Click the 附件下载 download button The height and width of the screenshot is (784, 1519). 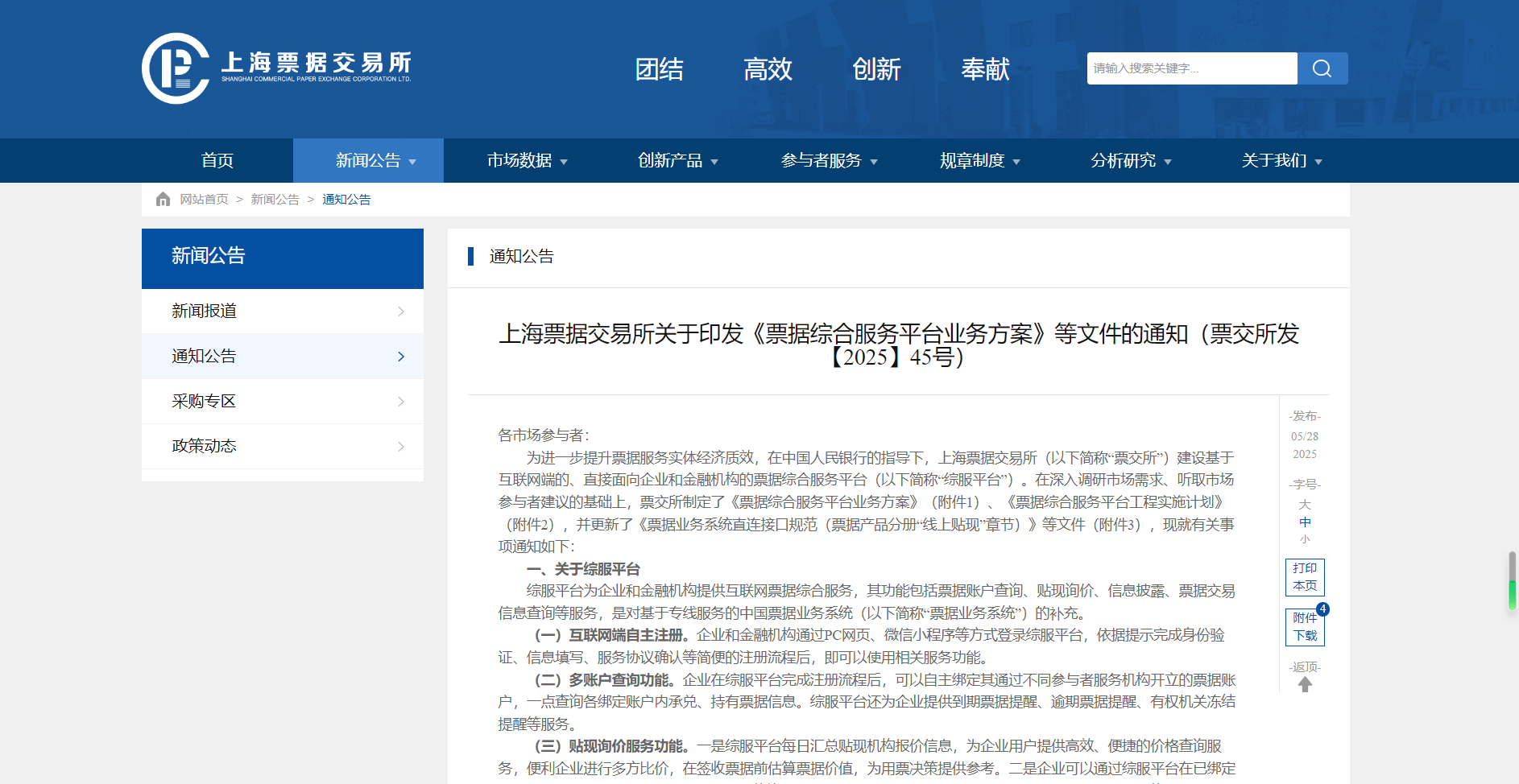coord(1304,628)
